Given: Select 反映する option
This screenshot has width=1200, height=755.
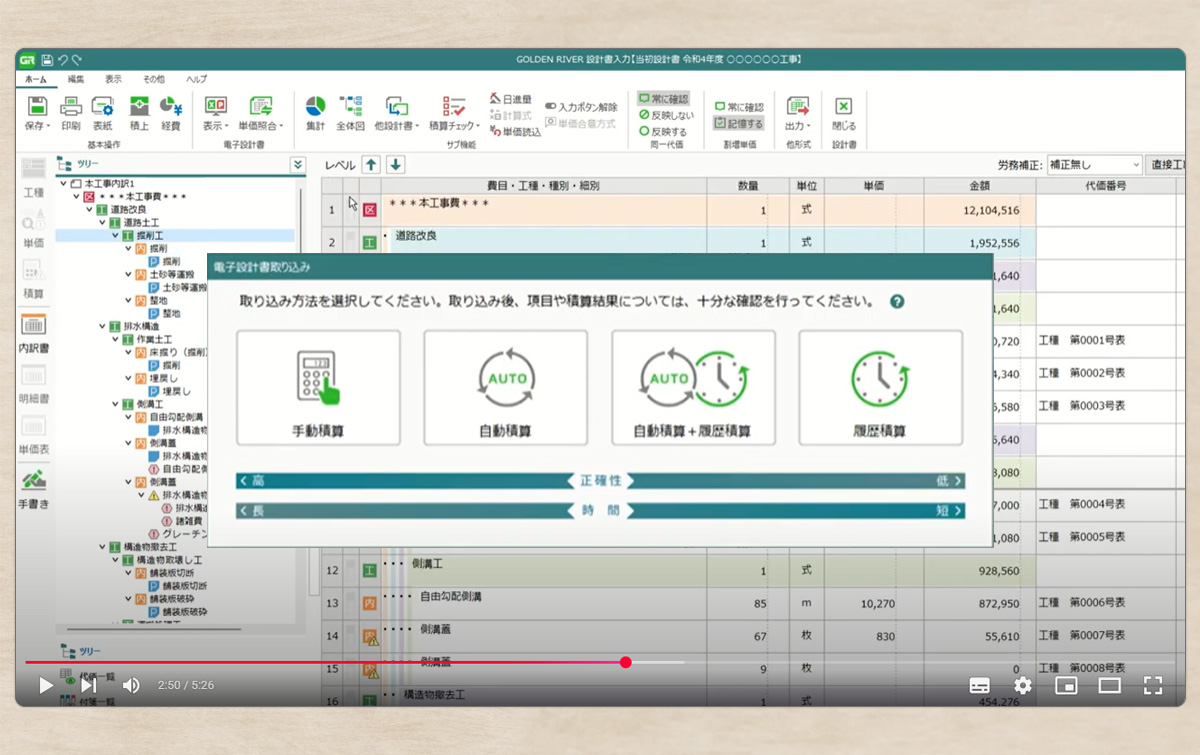Looking at the screenshot, I should click(663, 131).
